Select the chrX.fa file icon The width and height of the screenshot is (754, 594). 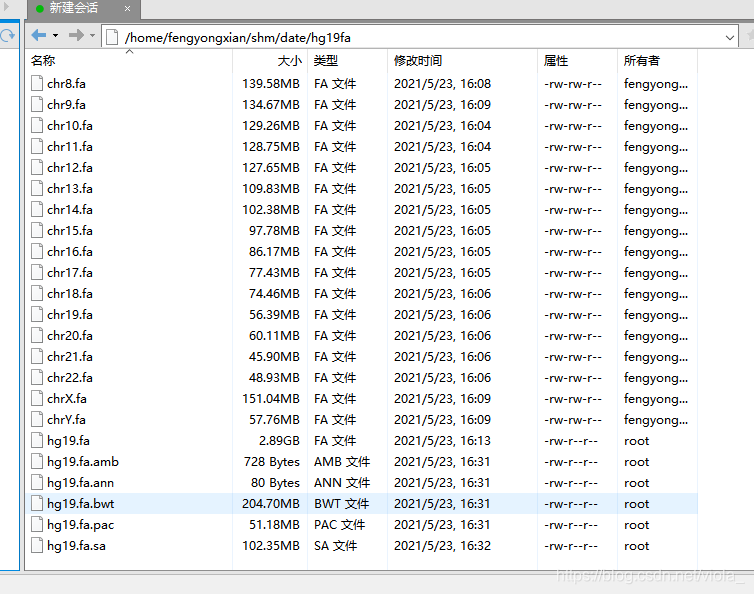point(37,398)
